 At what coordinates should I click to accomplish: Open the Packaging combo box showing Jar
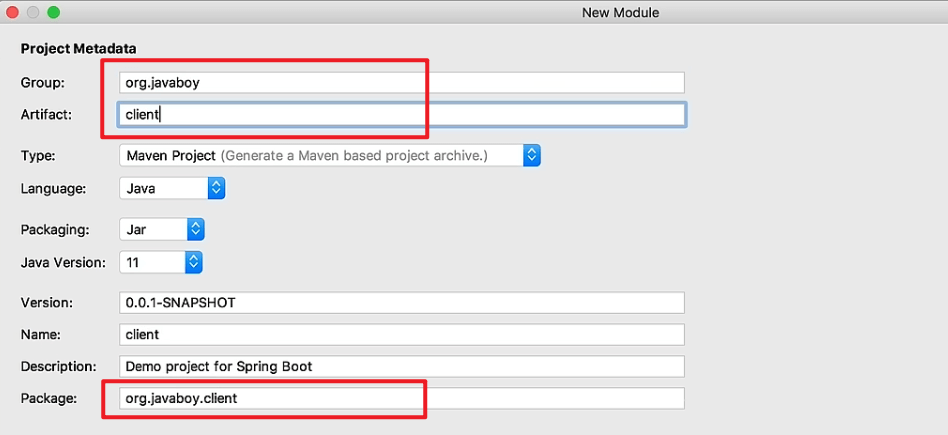click(162, 229)
